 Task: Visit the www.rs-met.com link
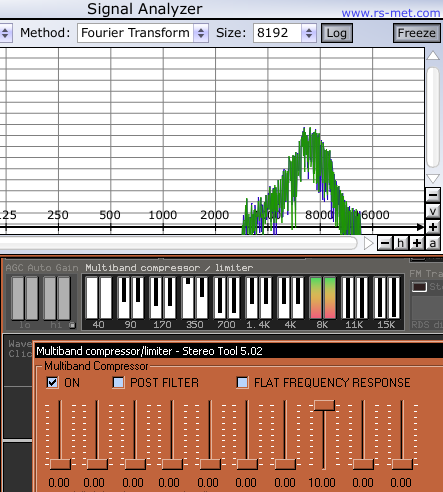[x=391, y=13]
